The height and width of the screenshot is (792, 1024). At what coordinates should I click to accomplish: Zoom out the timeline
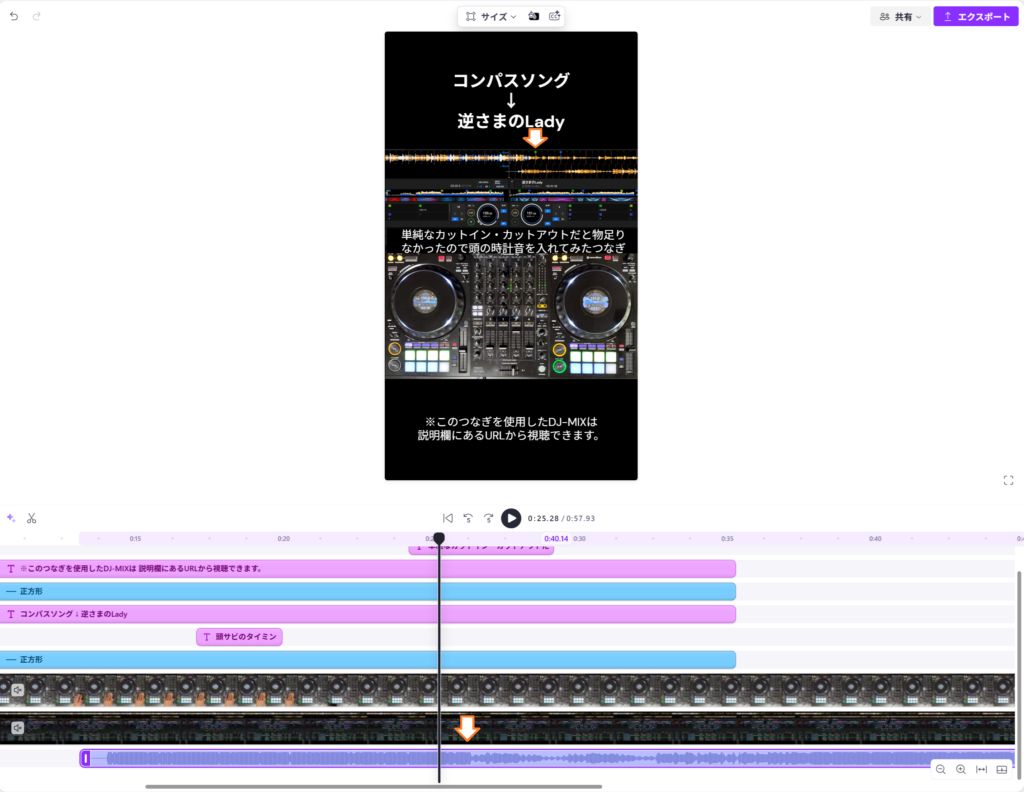pos(941,769)
